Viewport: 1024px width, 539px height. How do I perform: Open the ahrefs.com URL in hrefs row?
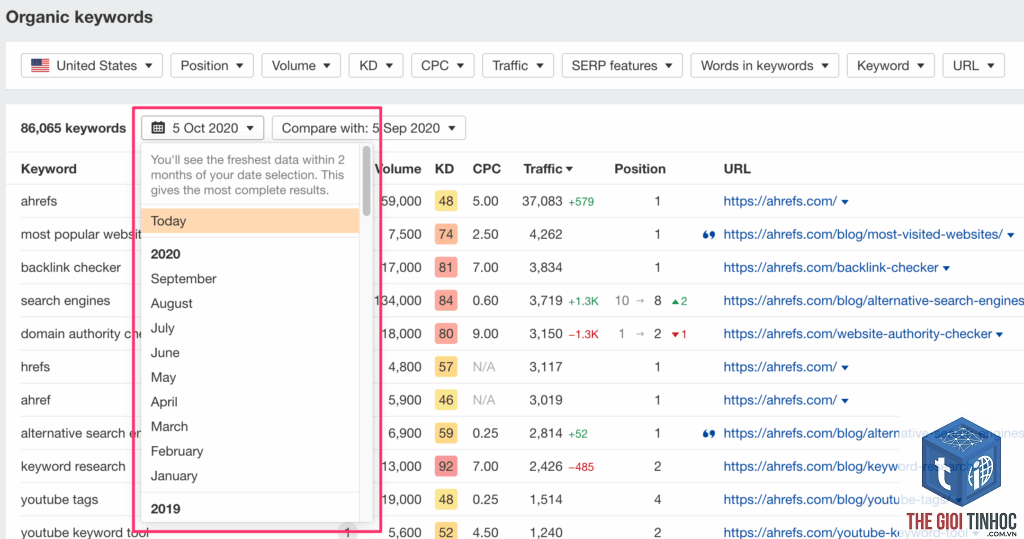tap(780, 367)
